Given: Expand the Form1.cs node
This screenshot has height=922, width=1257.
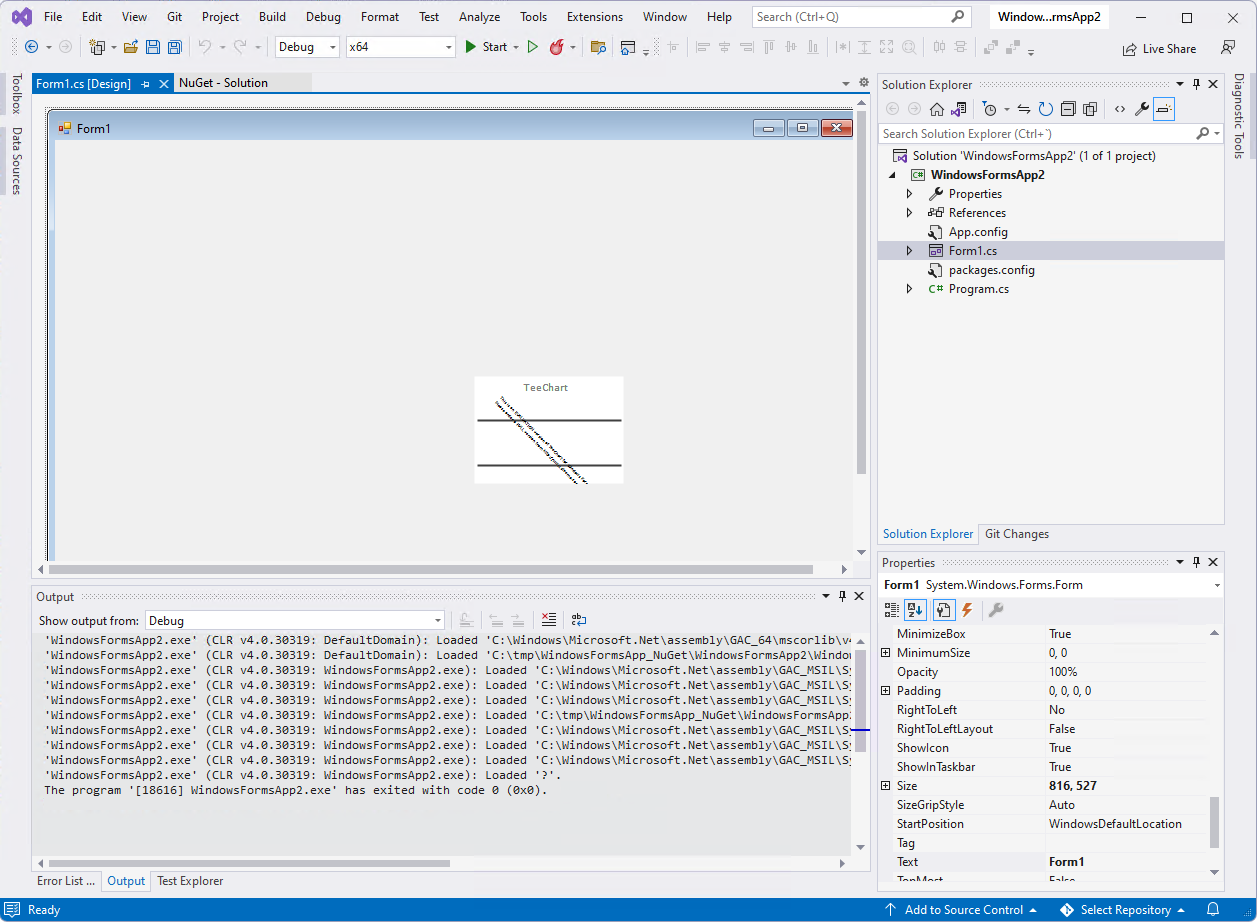Looking at the screenshot, I should point(909,251).
